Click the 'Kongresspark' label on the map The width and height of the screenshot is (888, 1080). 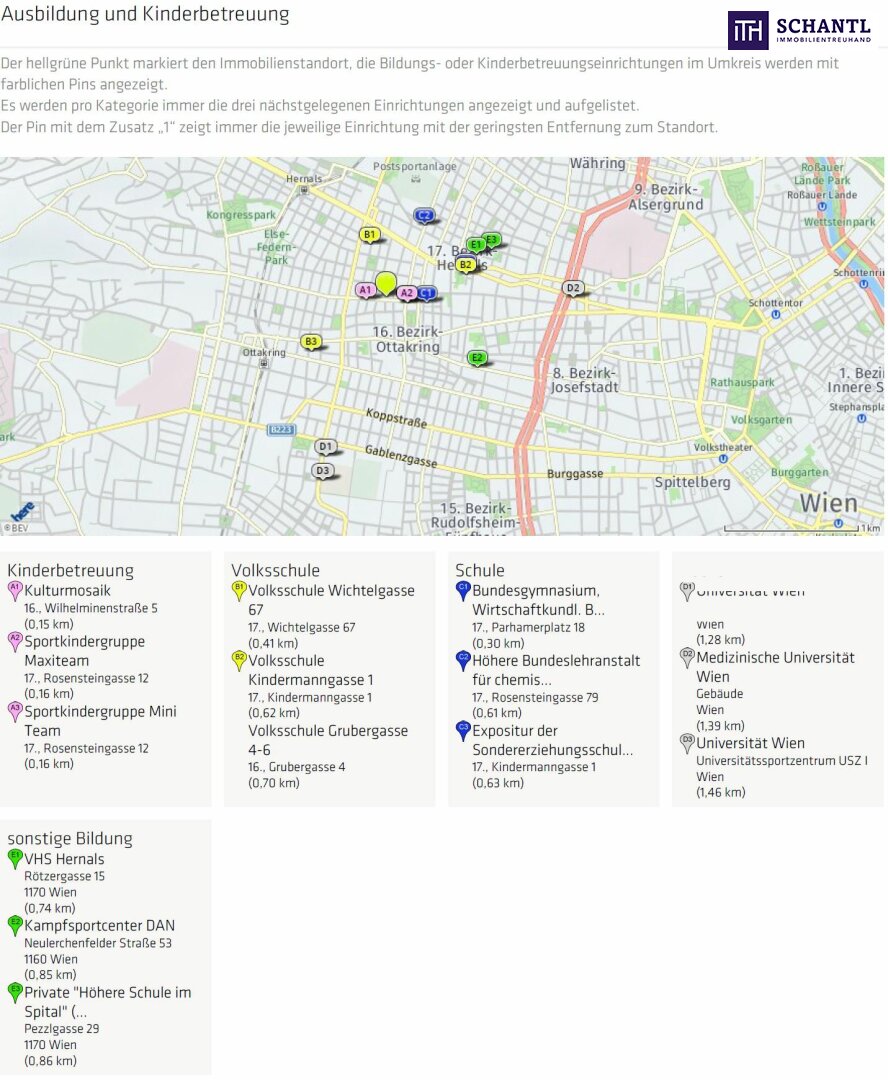tap(240, 214)
